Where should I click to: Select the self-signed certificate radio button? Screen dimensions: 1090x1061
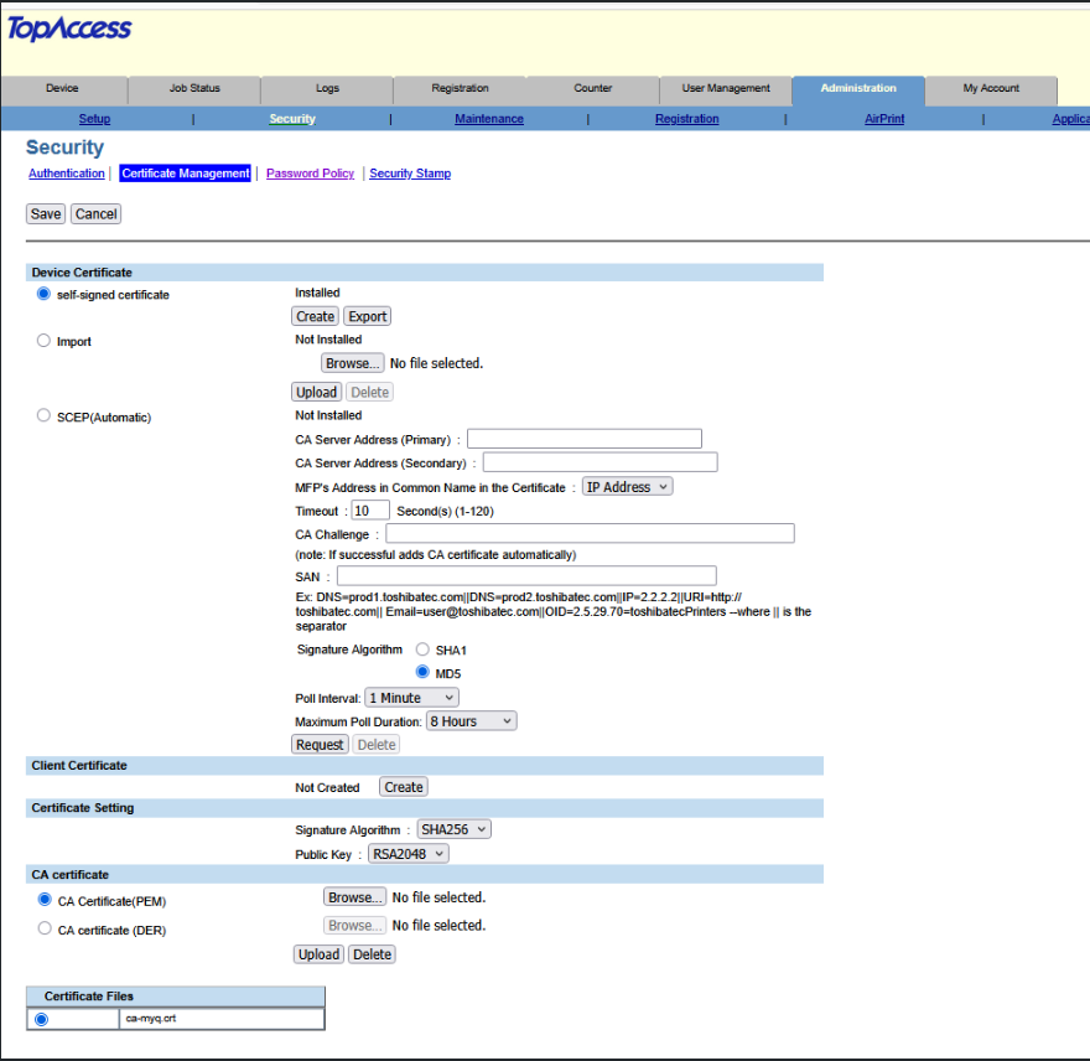coord(44,294)
